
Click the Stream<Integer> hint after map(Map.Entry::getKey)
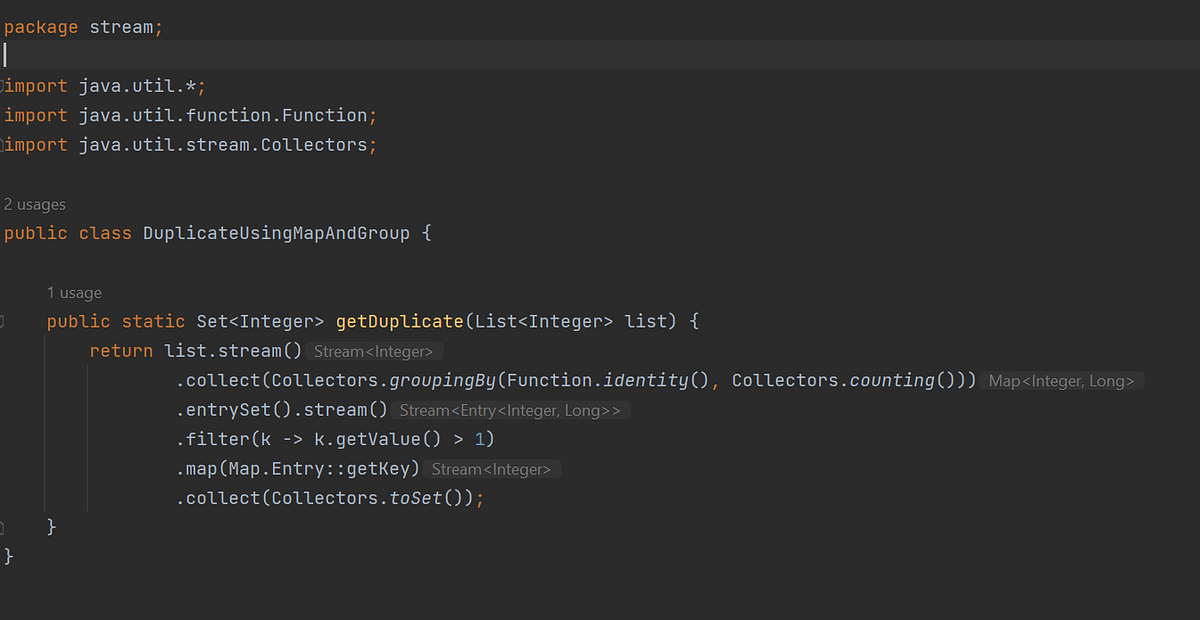tap(492, 468)
